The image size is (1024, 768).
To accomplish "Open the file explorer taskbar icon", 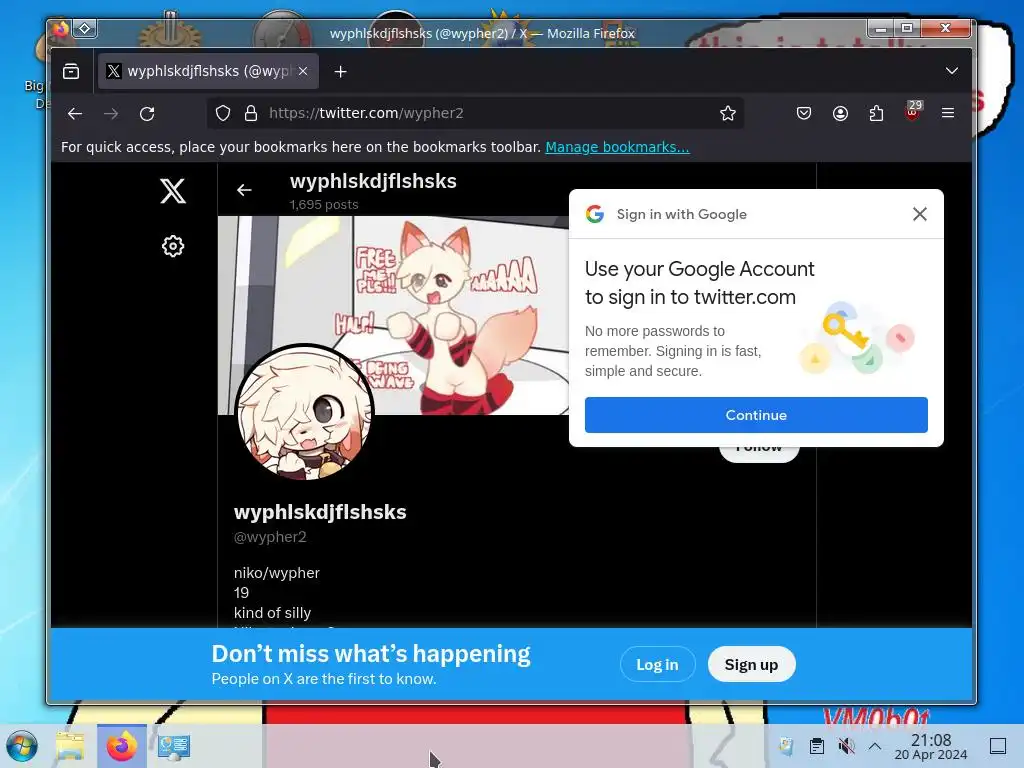I will (70, 746).
